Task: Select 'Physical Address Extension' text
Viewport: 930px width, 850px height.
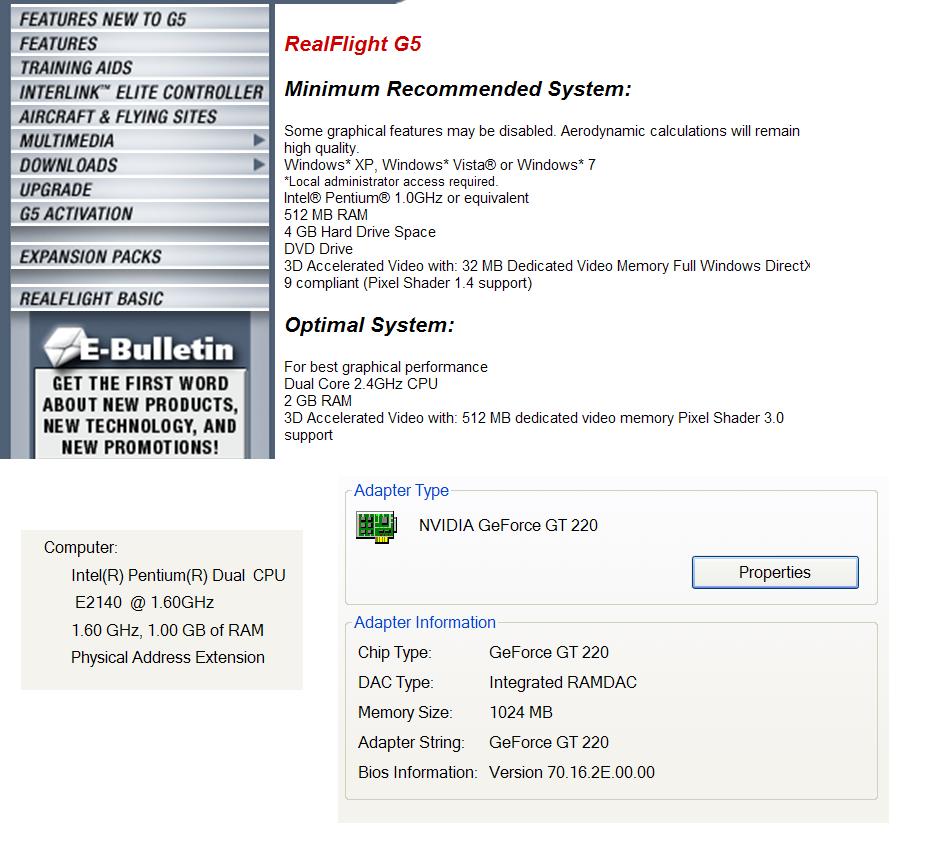Action: (168, 658)
